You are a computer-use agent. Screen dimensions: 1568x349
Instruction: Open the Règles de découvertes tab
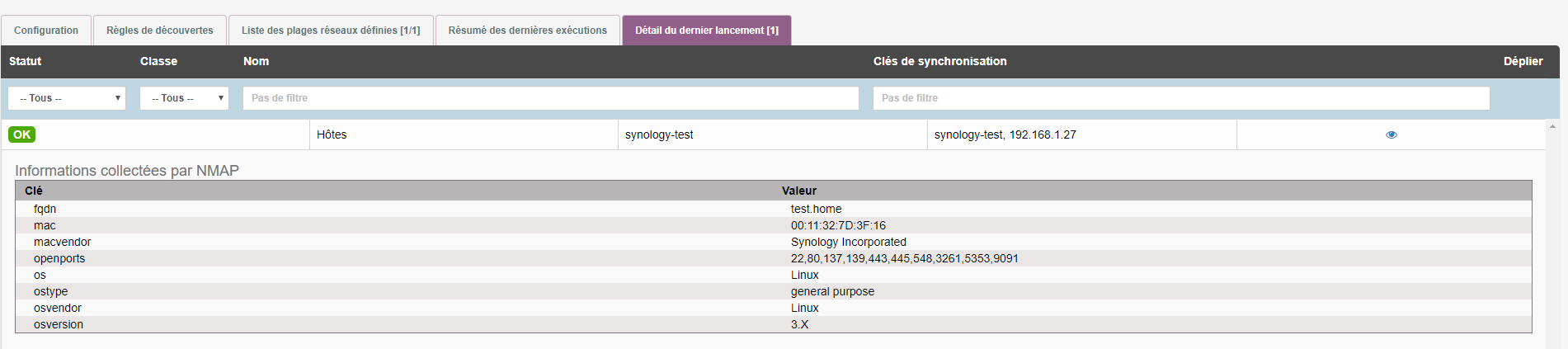pos(160,31)
